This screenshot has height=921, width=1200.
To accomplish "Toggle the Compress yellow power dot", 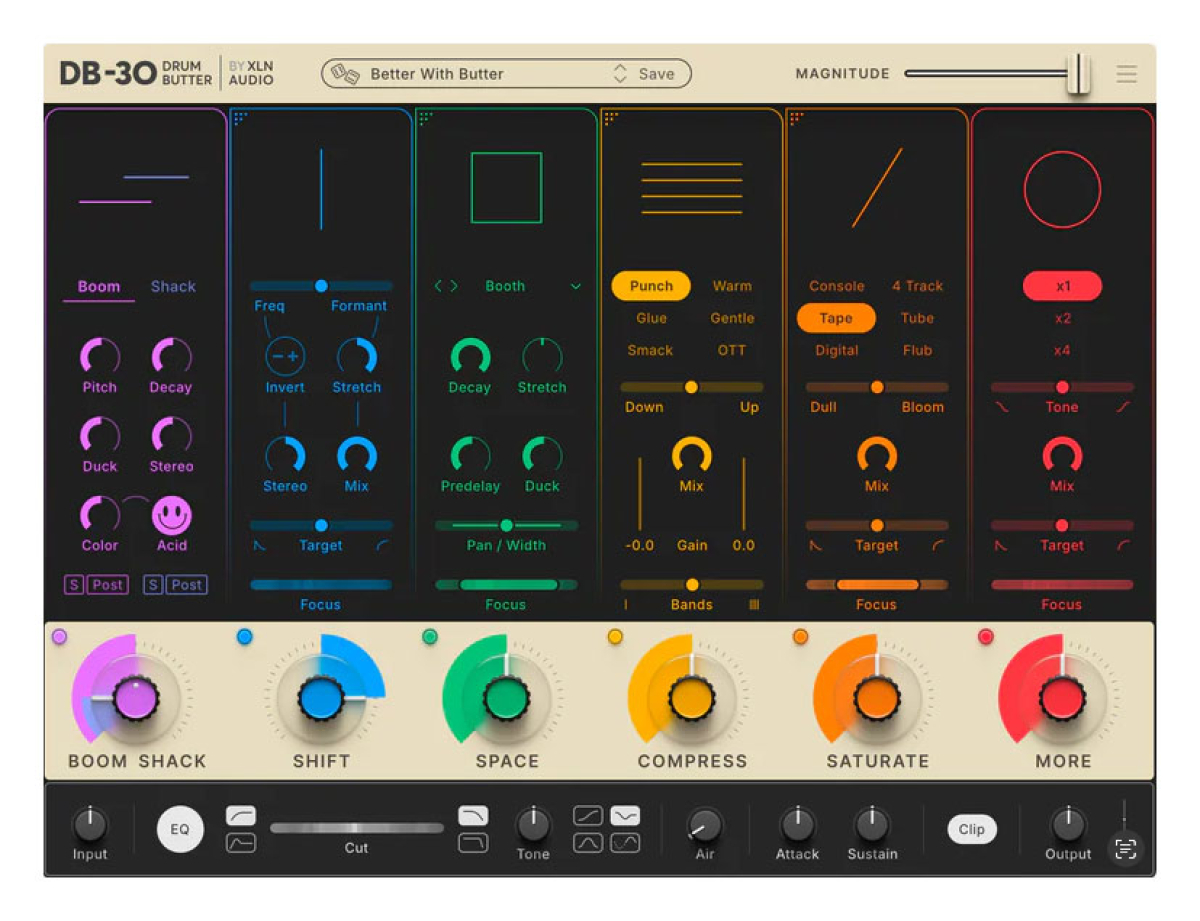I will coord(615,636).
